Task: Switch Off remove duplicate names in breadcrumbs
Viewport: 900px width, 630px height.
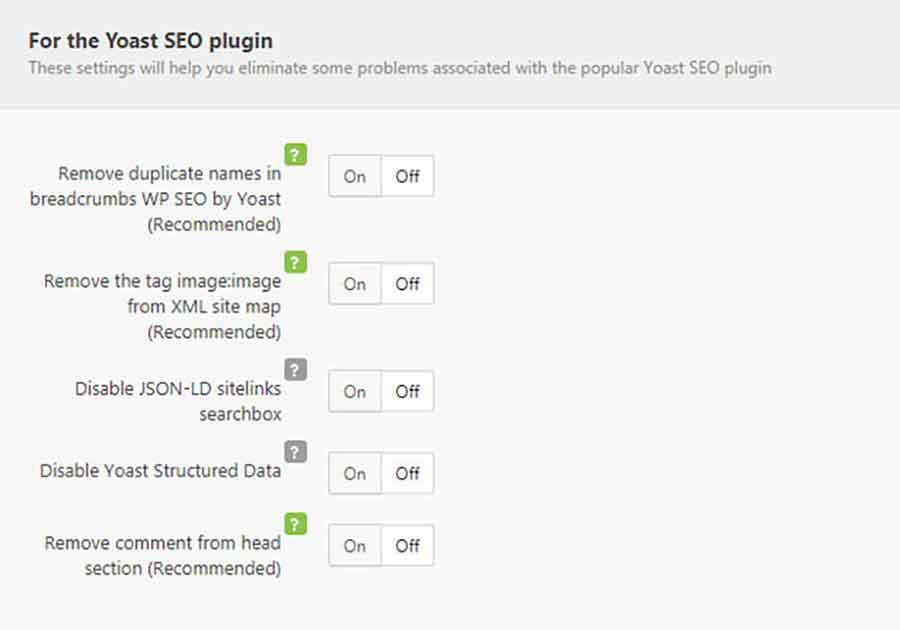Action: pyautogui.click(x=407, y=176)
